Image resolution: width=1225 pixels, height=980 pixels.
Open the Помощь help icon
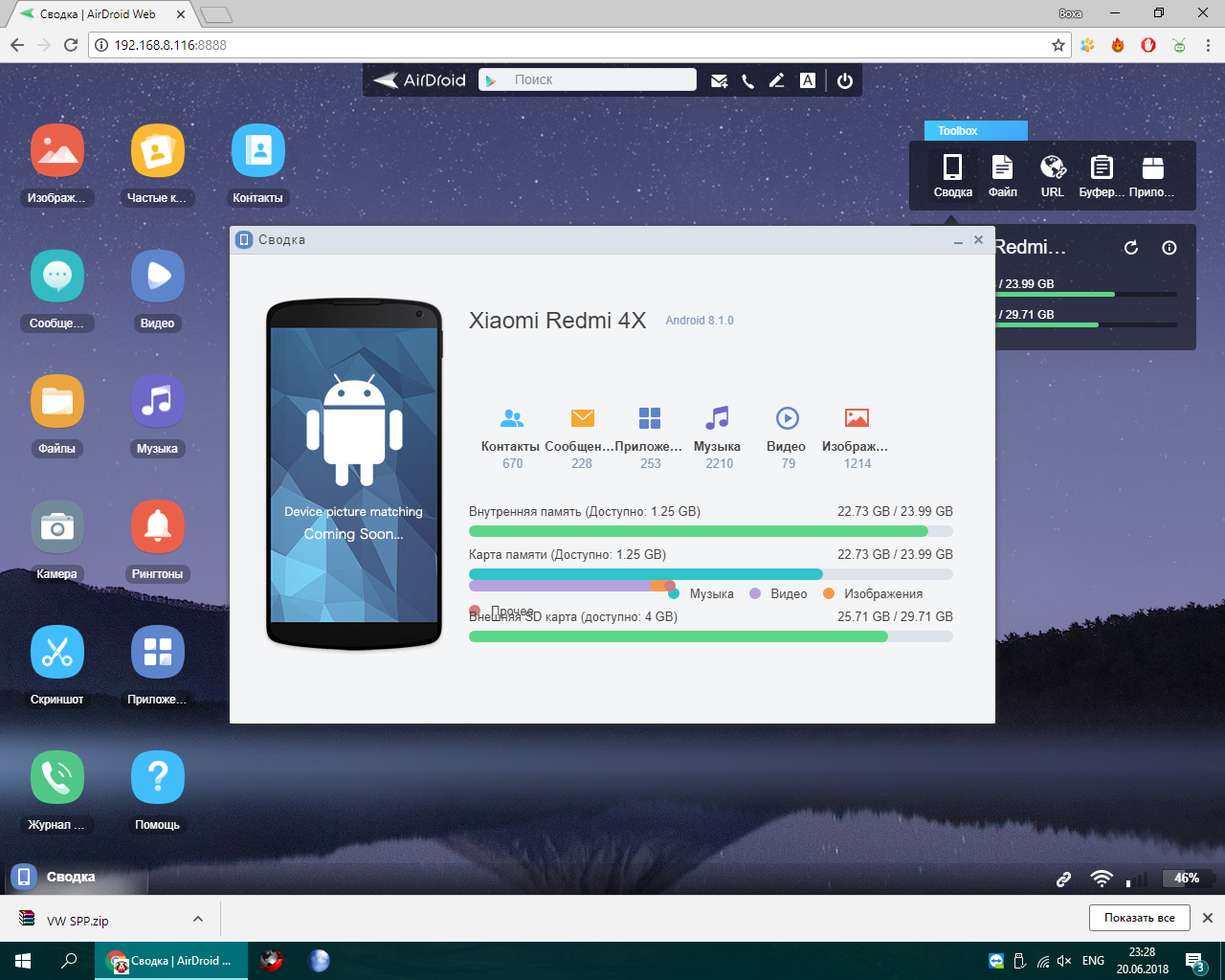click(158, 778)
